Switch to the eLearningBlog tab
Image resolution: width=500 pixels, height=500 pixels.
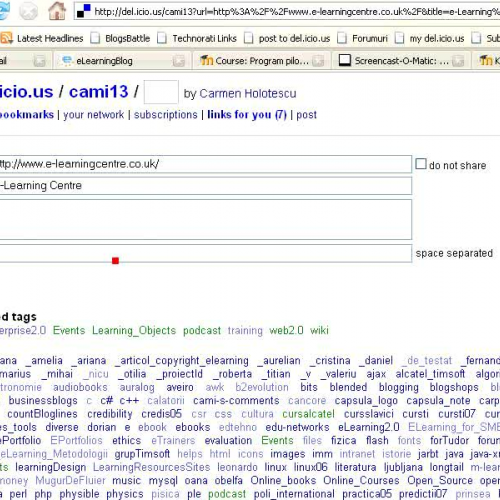pyautogui.click(x=121, y=61)
